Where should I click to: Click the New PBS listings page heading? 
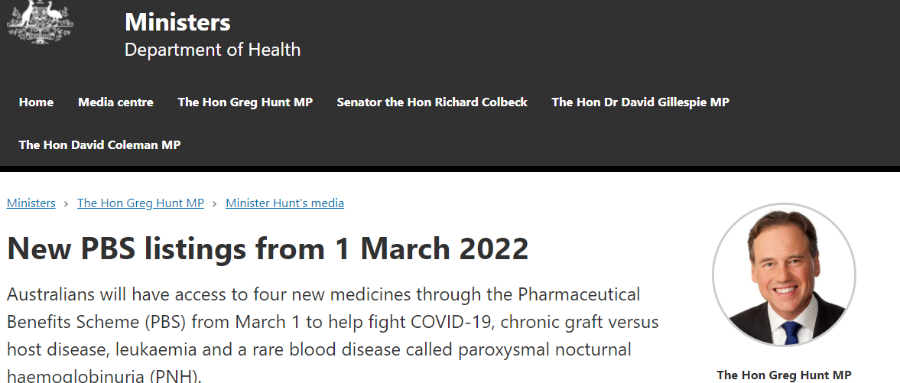point(267,249)
